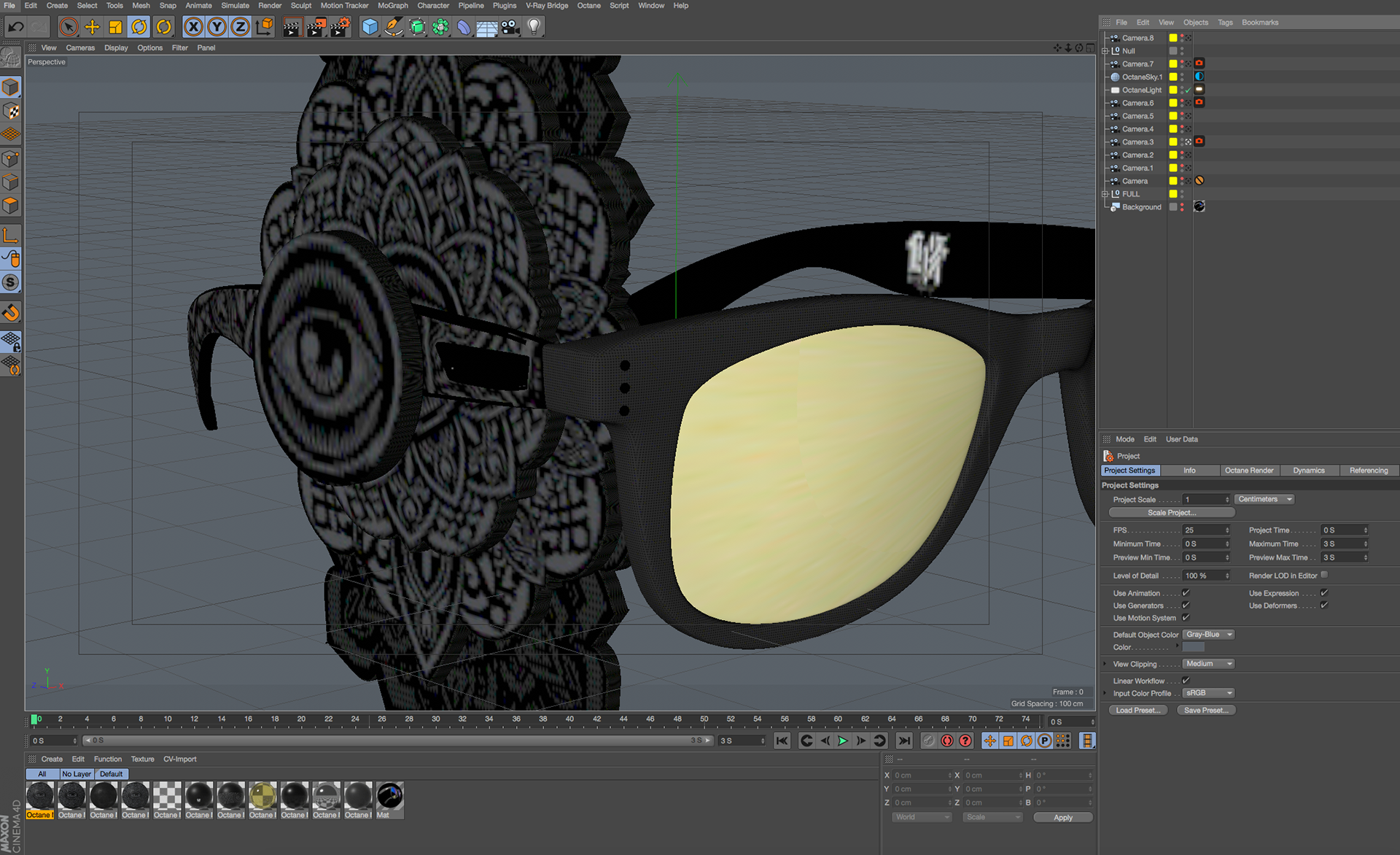Click the Scale Project... button

click(x=1171, y=513)
